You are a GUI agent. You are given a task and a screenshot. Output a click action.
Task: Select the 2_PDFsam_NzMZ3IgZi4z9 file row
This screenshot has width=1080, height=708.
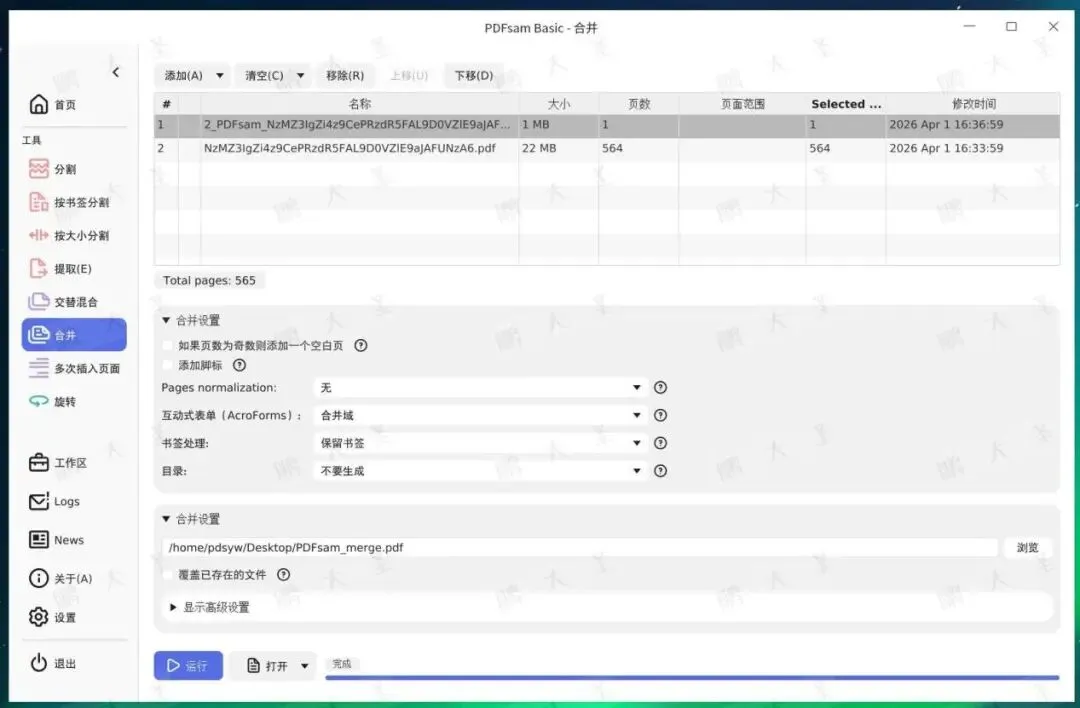[x=607, y=125]
